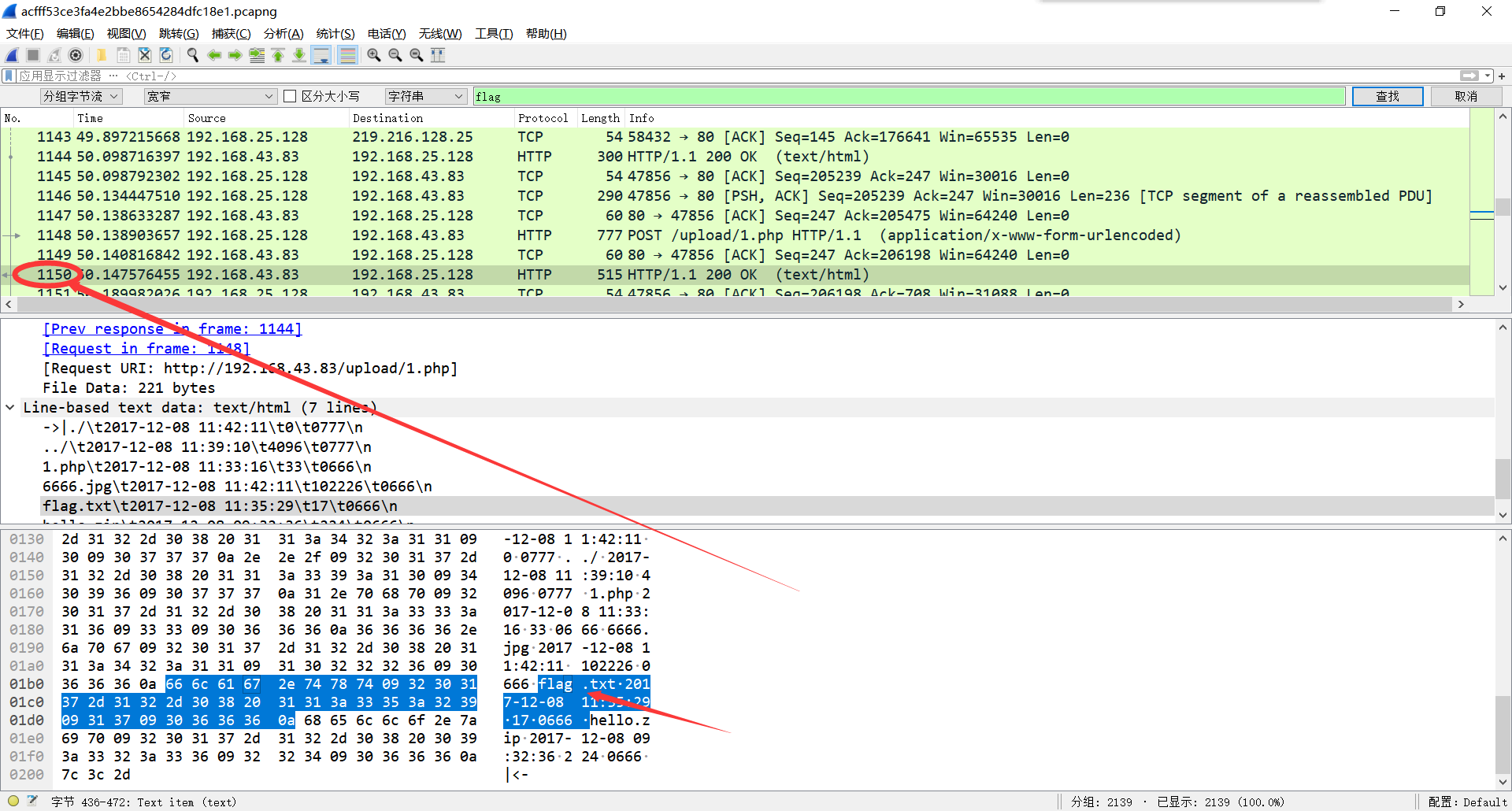Toggle packet list colorization
Viewport: 1512px width, 811px height.
[x=347, y=55]
